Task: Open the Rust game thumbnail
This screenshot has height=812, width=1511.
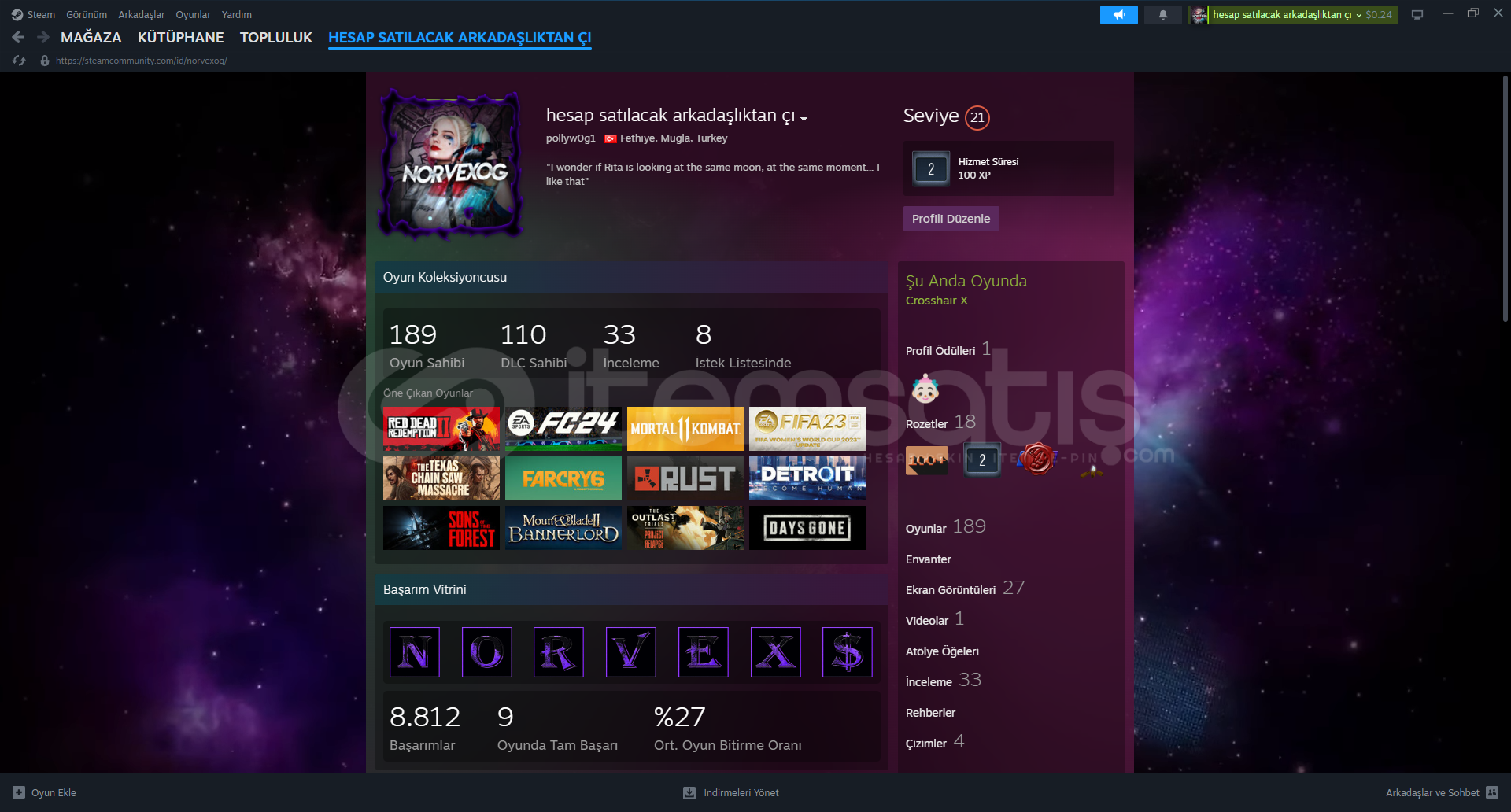Action: (x=685, y=478)
